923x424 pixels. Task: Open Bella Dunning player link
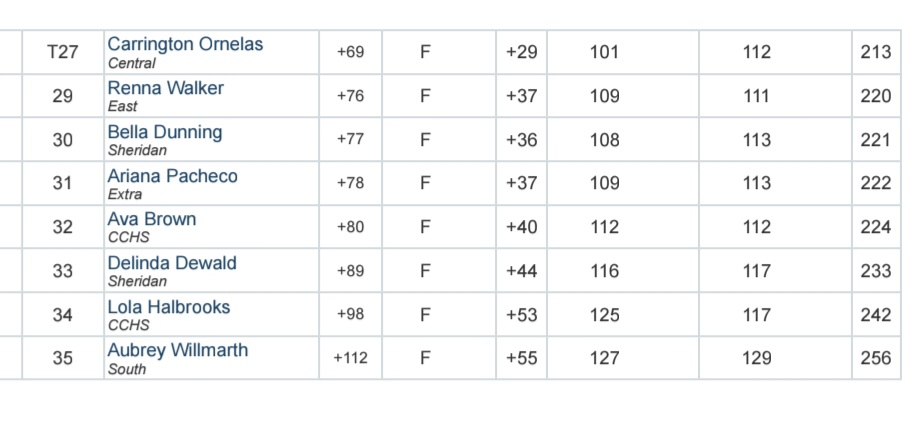(x=165, y=132)
